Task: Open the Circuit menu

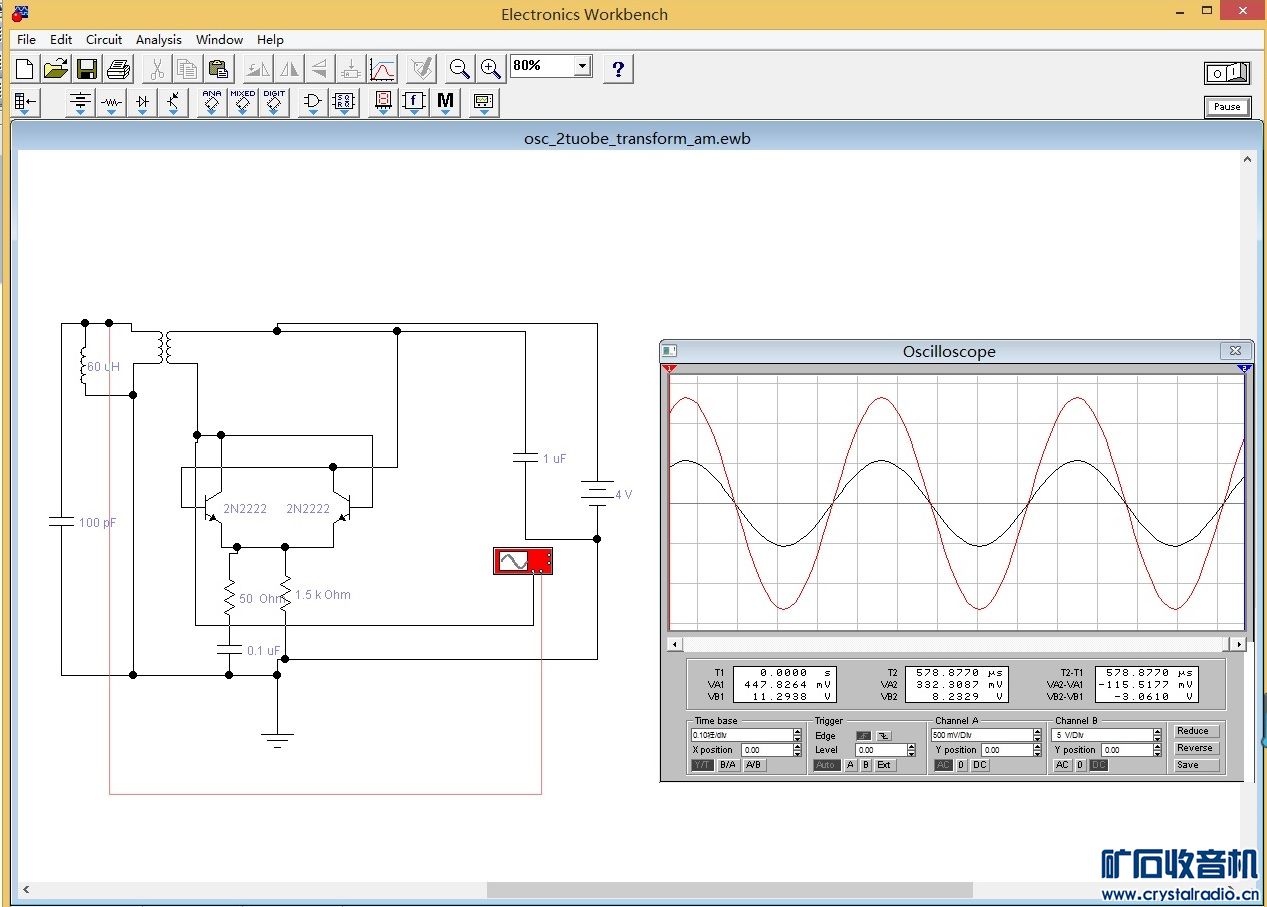Action: 104,40
